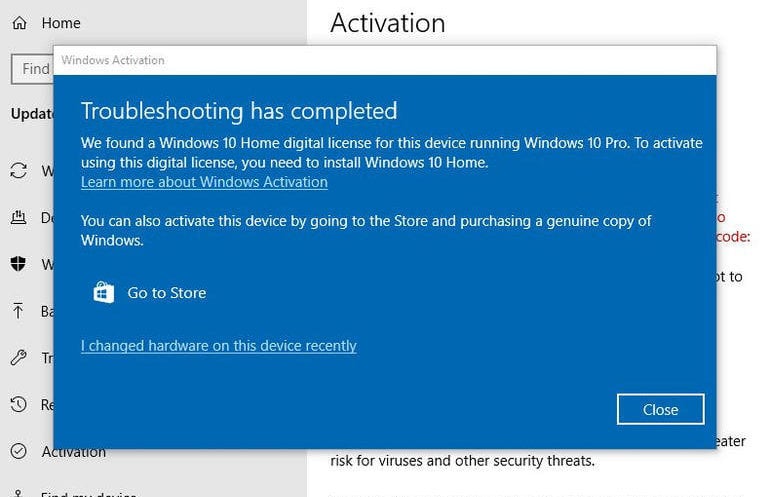The image size is (770, 497).
Task: Select the Find my device sidebar entry
Action: point(88,493)
